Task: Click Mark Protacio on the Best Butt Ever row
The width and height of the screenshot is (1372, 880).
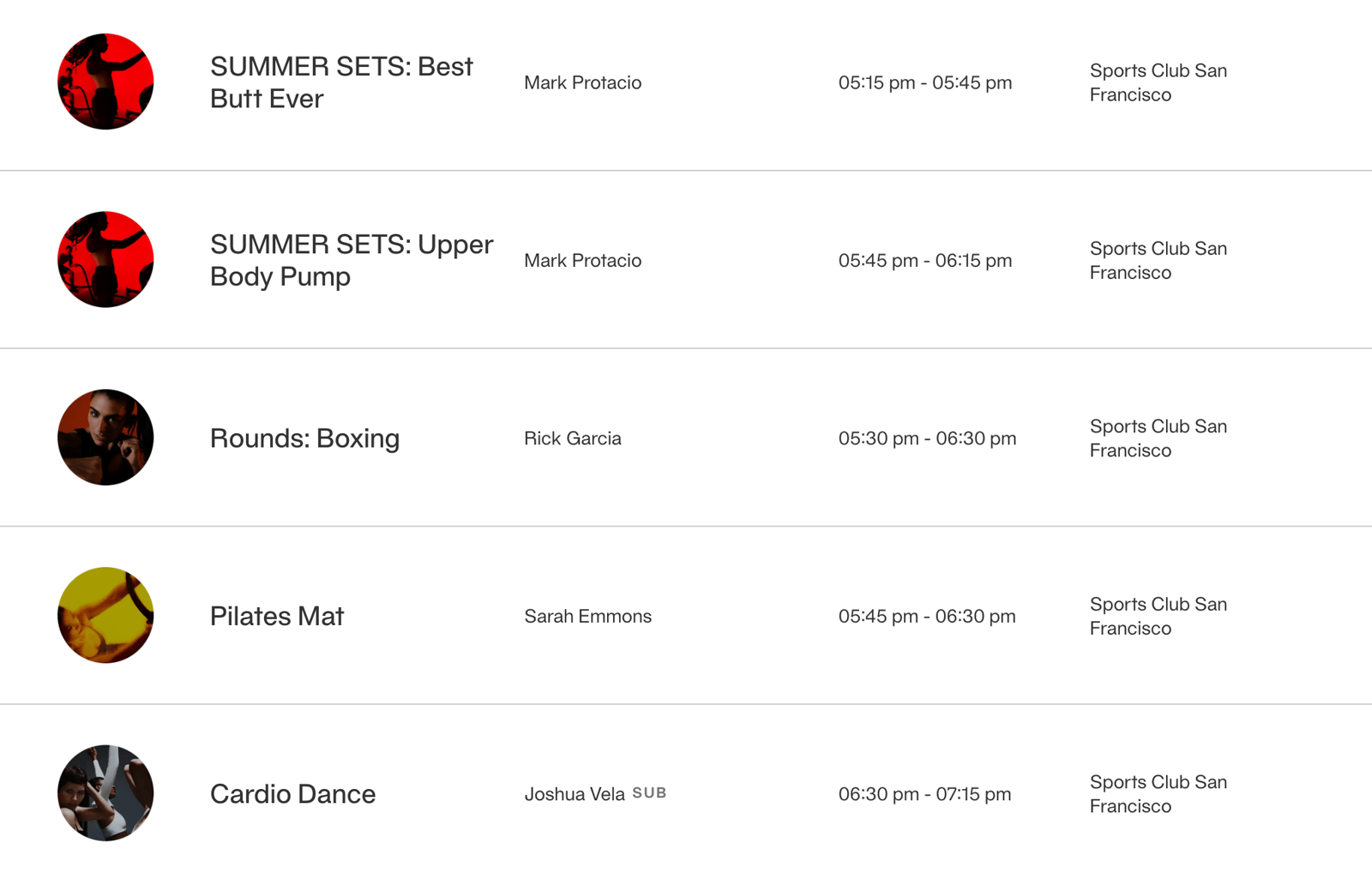Action: pyautogui.click(x=582, y=82)
